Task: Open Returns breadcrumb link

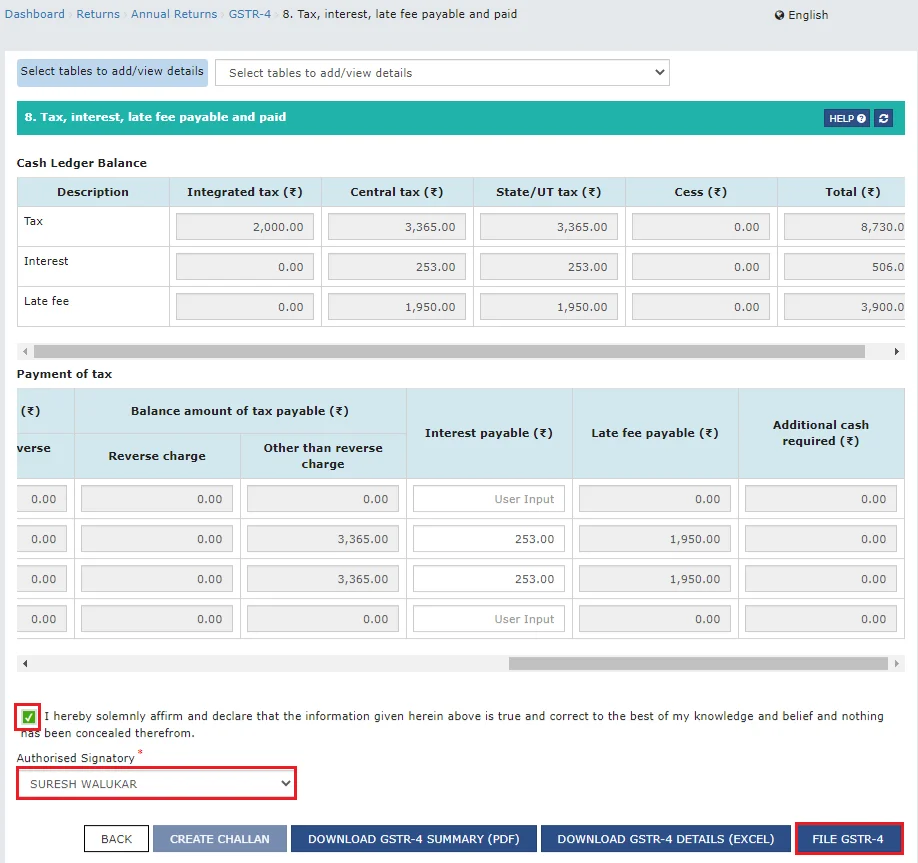Action: tap(98, 14)
